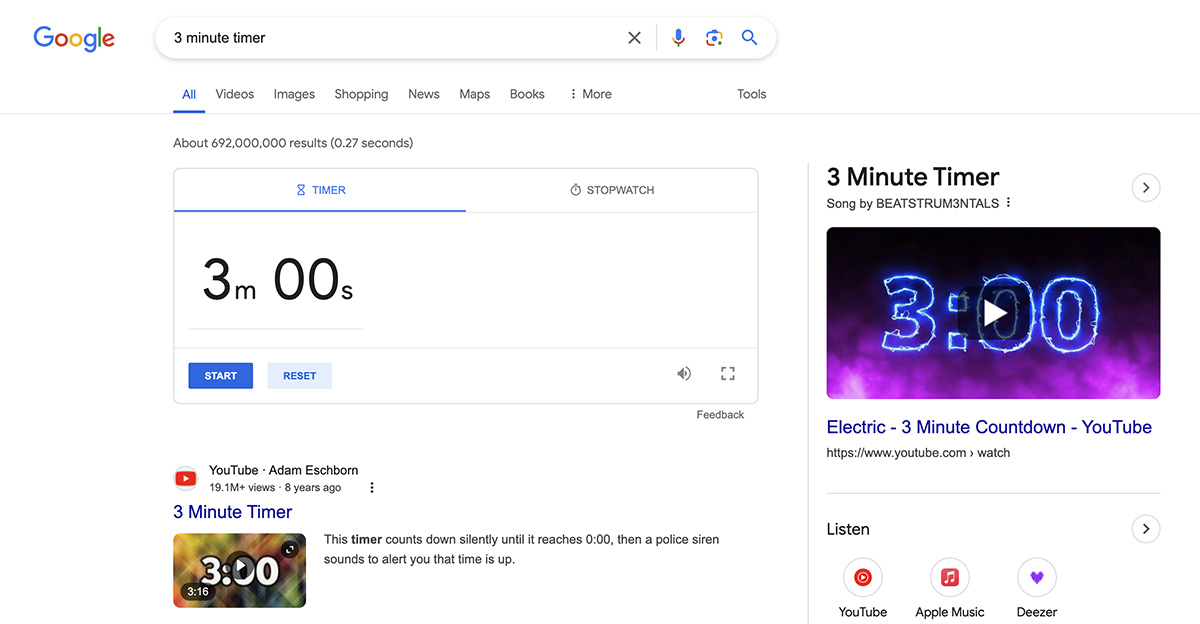Open the News results tab
Screen dimensions: 1200x624
pos(424,94)
